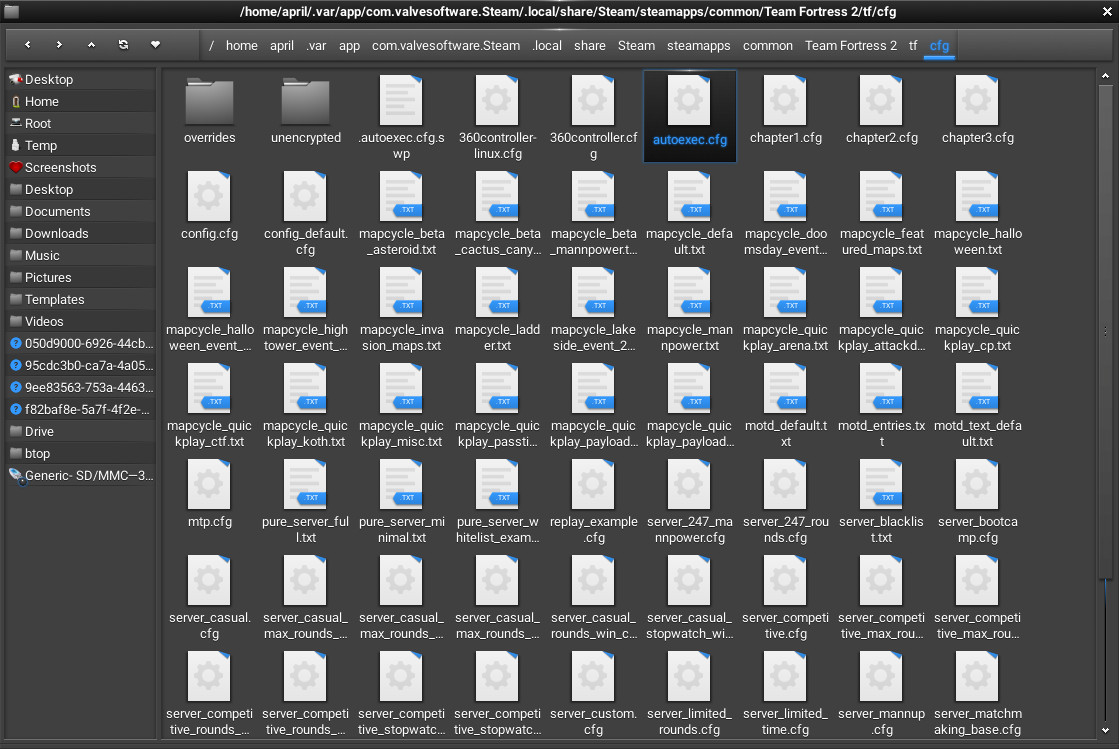Select the config.cfg file
Viewport: 1119px width, 749px height.
(x=209, y=207)
